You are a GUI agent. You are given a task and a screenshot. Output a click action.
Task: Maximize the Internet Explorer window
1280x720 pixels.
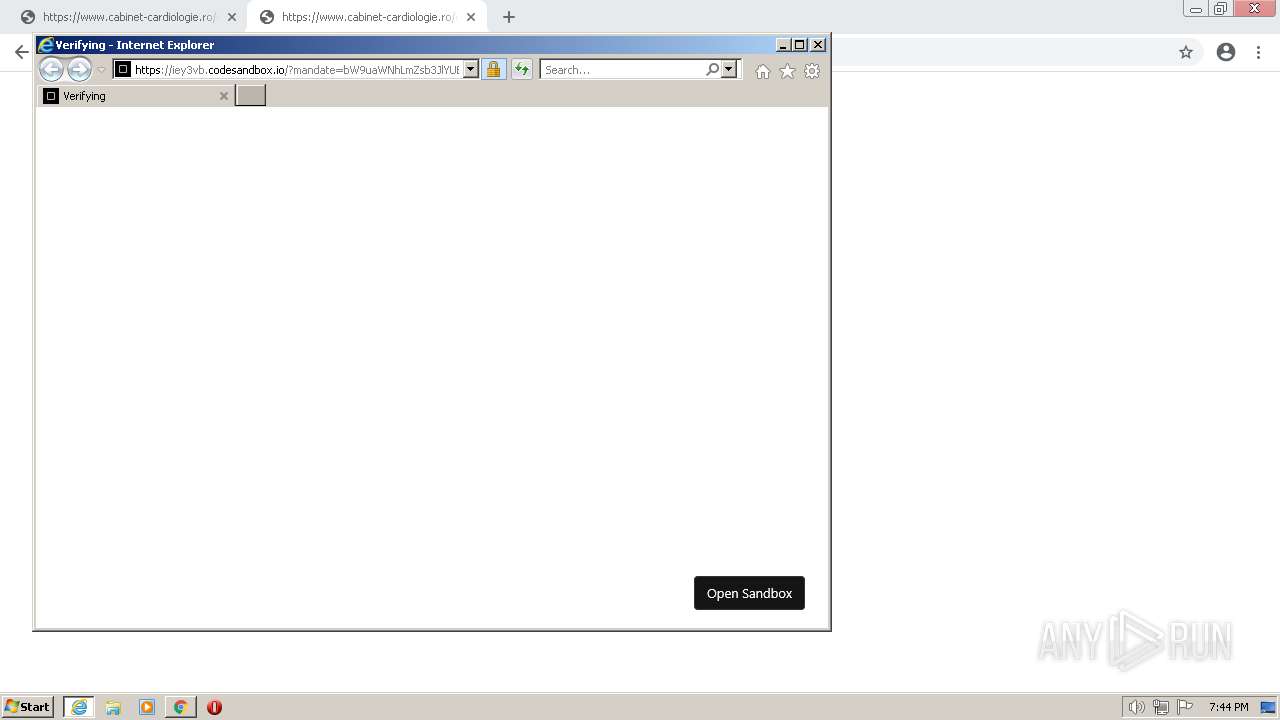tap(800, 45)
